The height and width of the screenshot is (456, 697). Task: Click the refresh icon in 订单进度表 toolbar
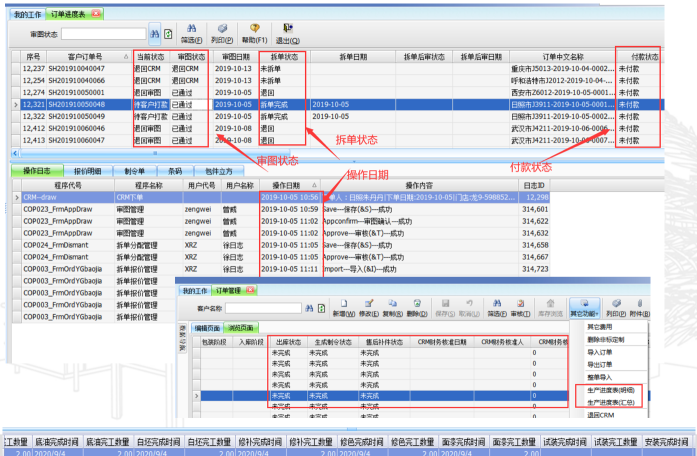click(x=168, y=34)
